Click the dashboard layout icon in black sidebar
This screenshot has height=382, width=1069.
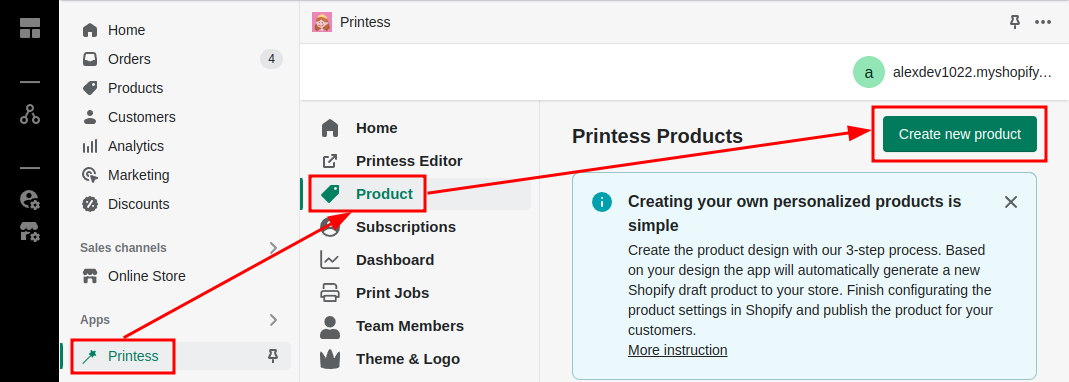[30, 28]
